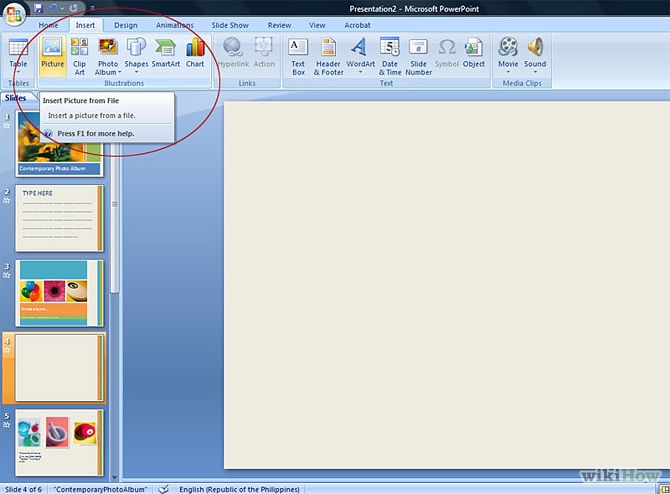Click the language indicator in status bar
This screenshot has height=494, width=670.
[236, 489]
